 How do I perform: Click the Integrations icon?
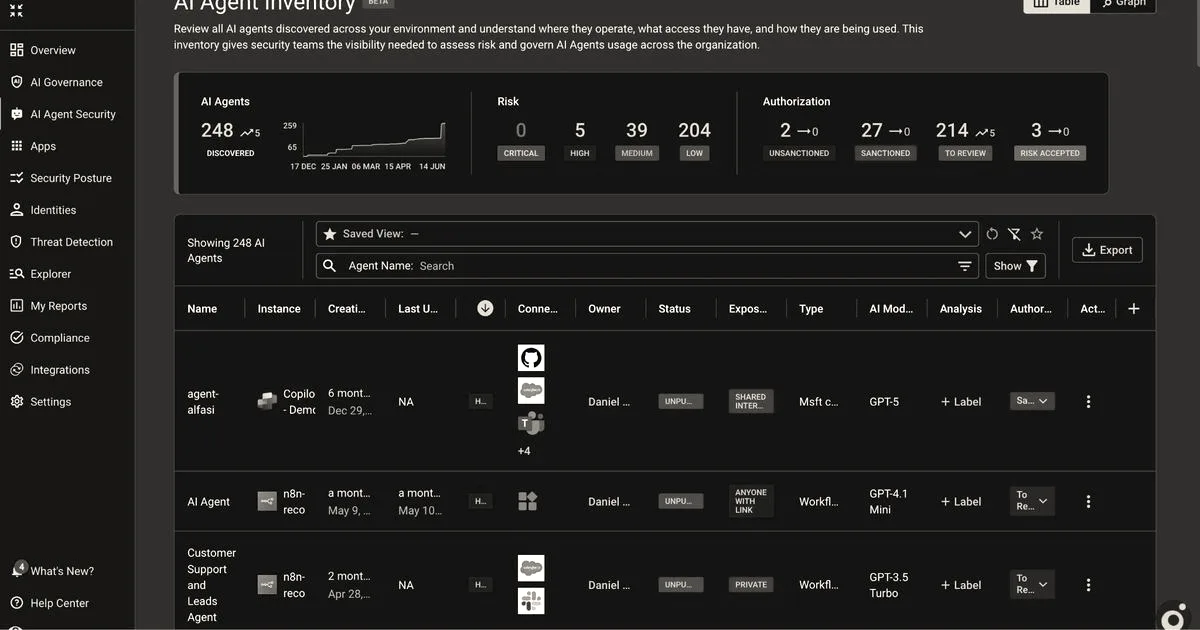[x=16, y=370]
